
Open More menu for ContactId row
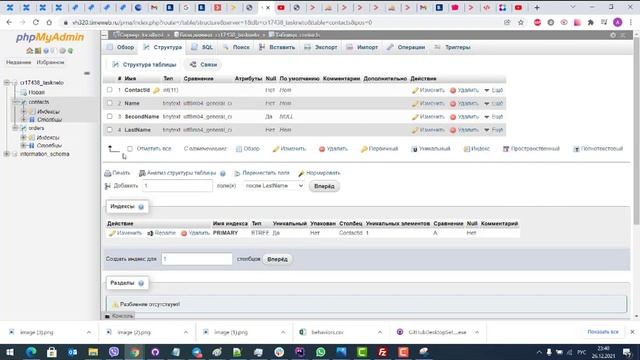(x=493, y=90)
